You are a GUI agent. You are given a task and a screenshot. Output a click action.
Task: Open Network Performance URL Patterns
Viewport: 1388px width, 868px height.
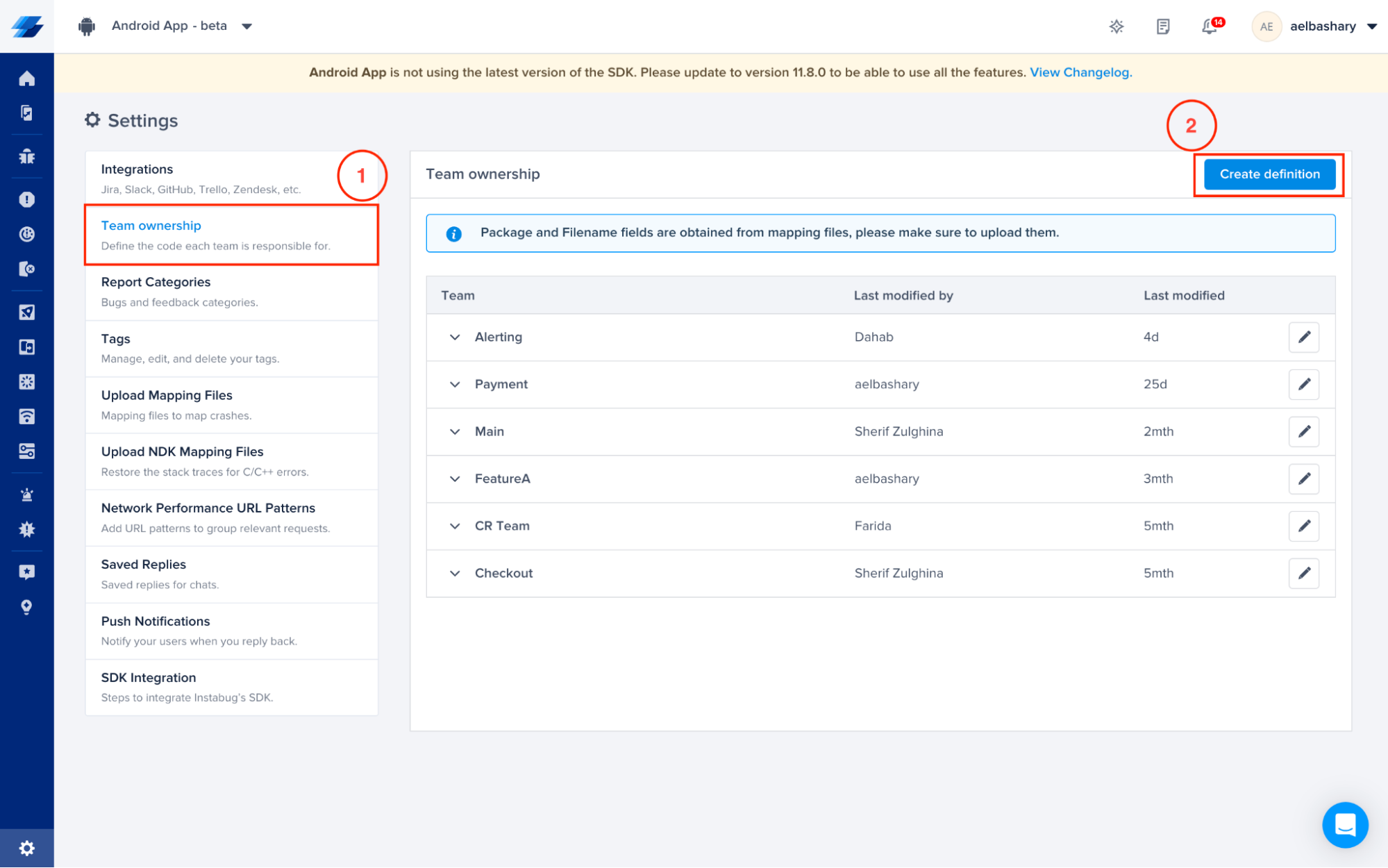(231, 517)
